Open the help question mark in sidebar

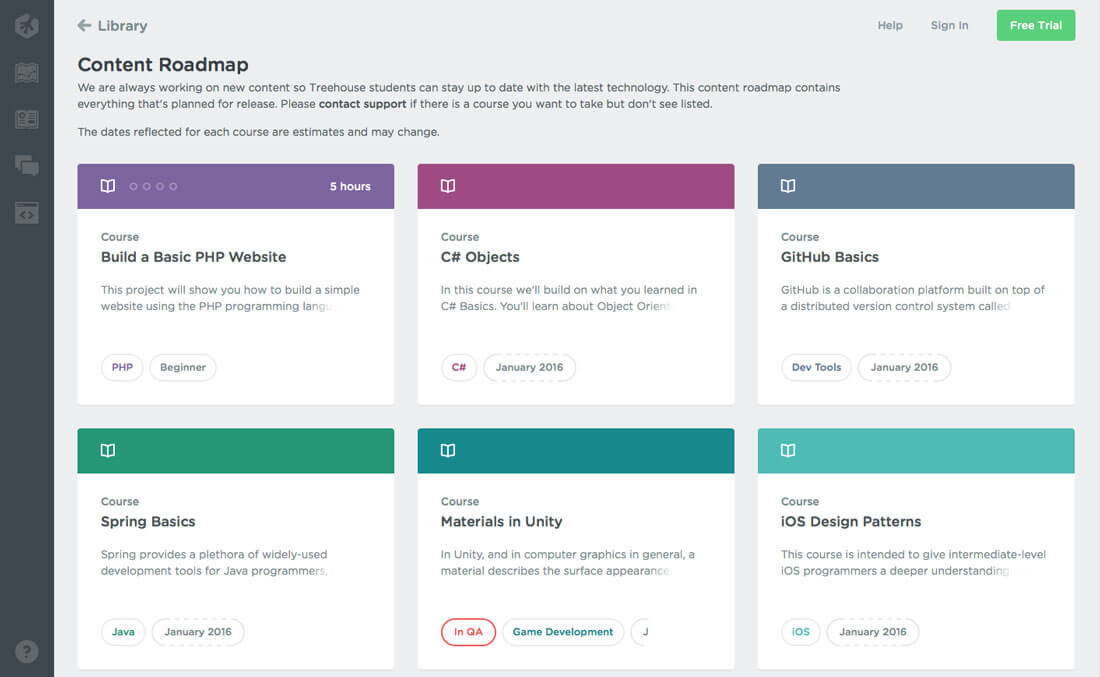(x=27, y=652)
